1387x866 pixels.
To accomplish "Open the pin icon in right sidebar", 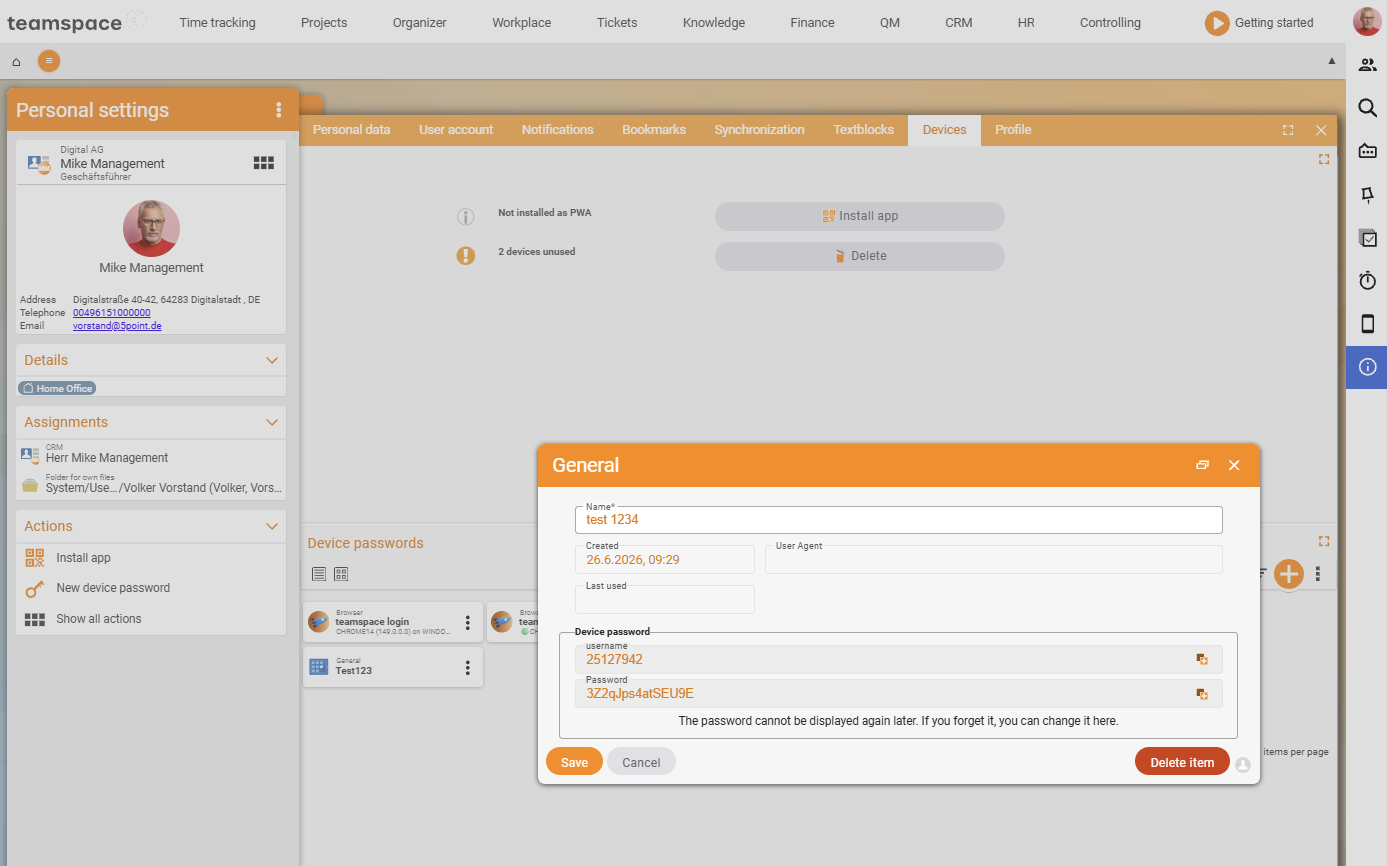I will coord(1367,195).
